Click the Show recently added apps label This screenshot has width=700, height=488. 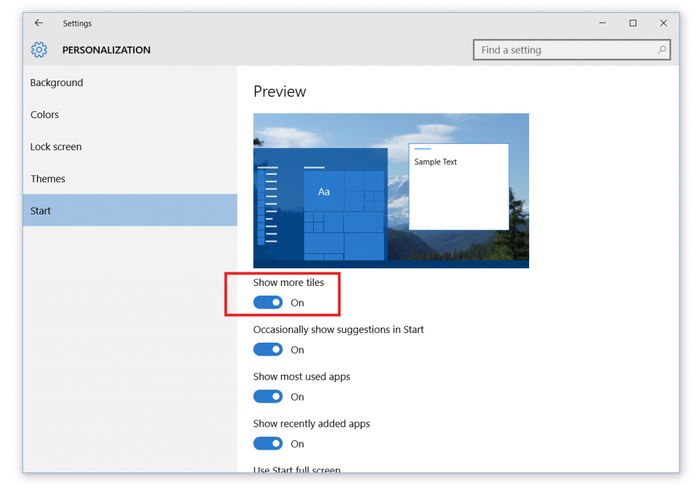click(312, 423)
